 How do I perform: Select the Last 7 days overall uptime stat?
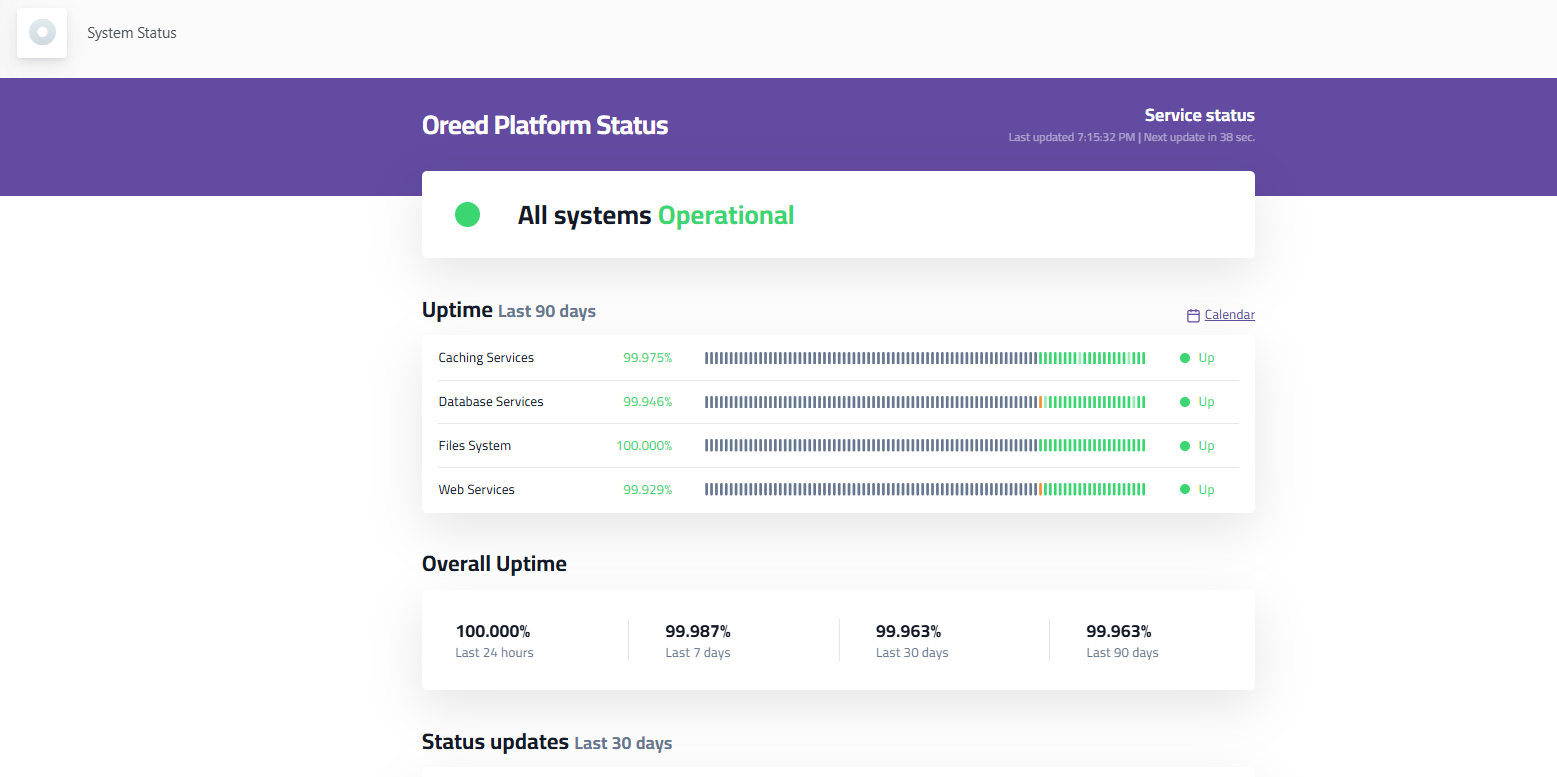pyautogui.click(x=698, y=641)
